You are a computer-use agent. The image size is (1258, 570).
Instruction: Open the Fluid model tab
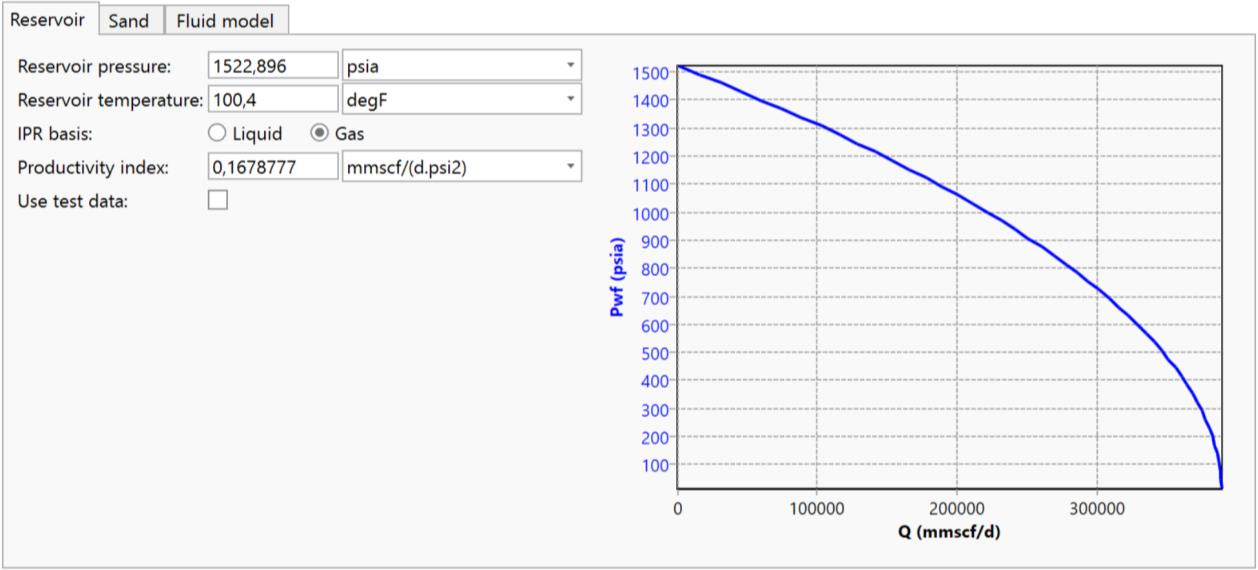(226, 20)
